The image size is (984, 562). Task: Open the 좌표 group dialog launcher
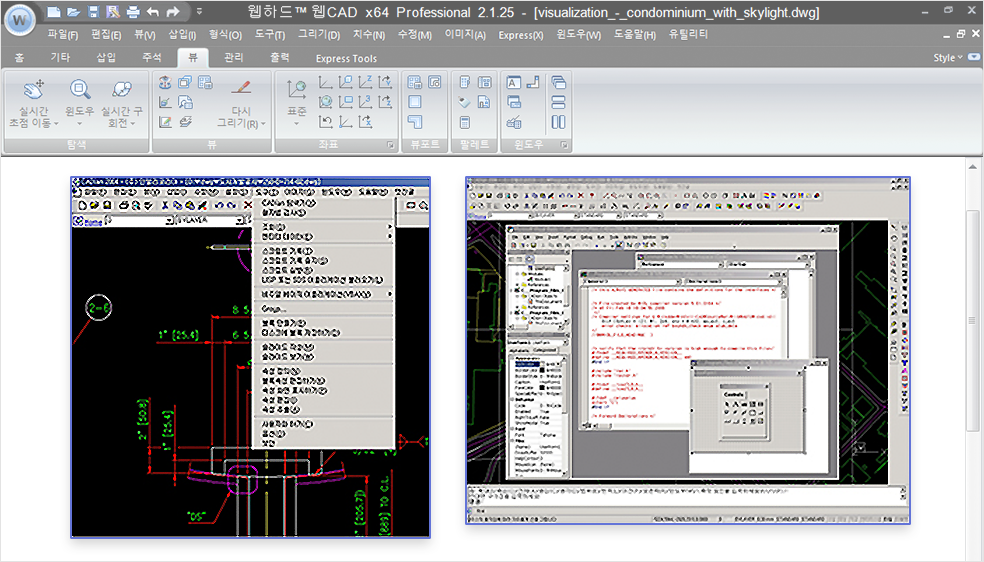coord(390,145)
